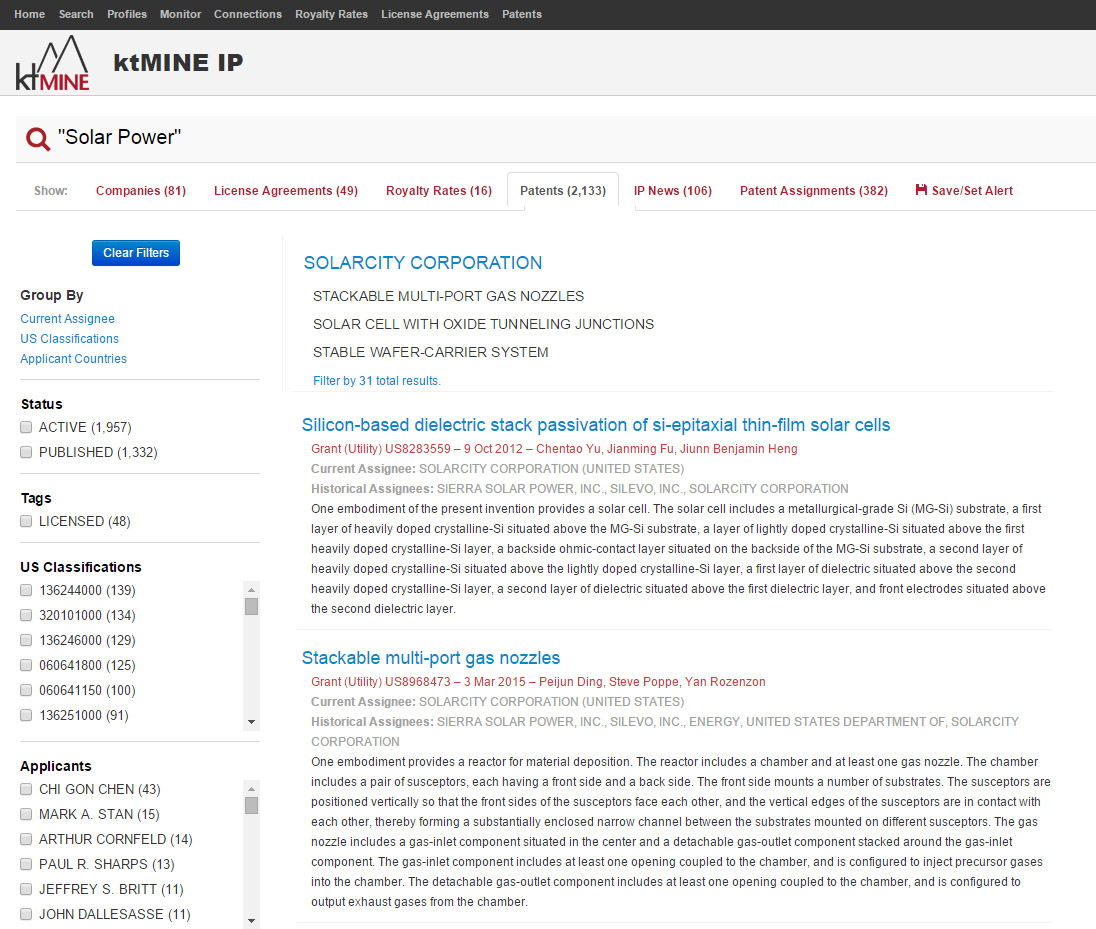
Task: Click STACKABLE MULTI-PORT GAS NOZZLES group entry
Action: [448, 296]
